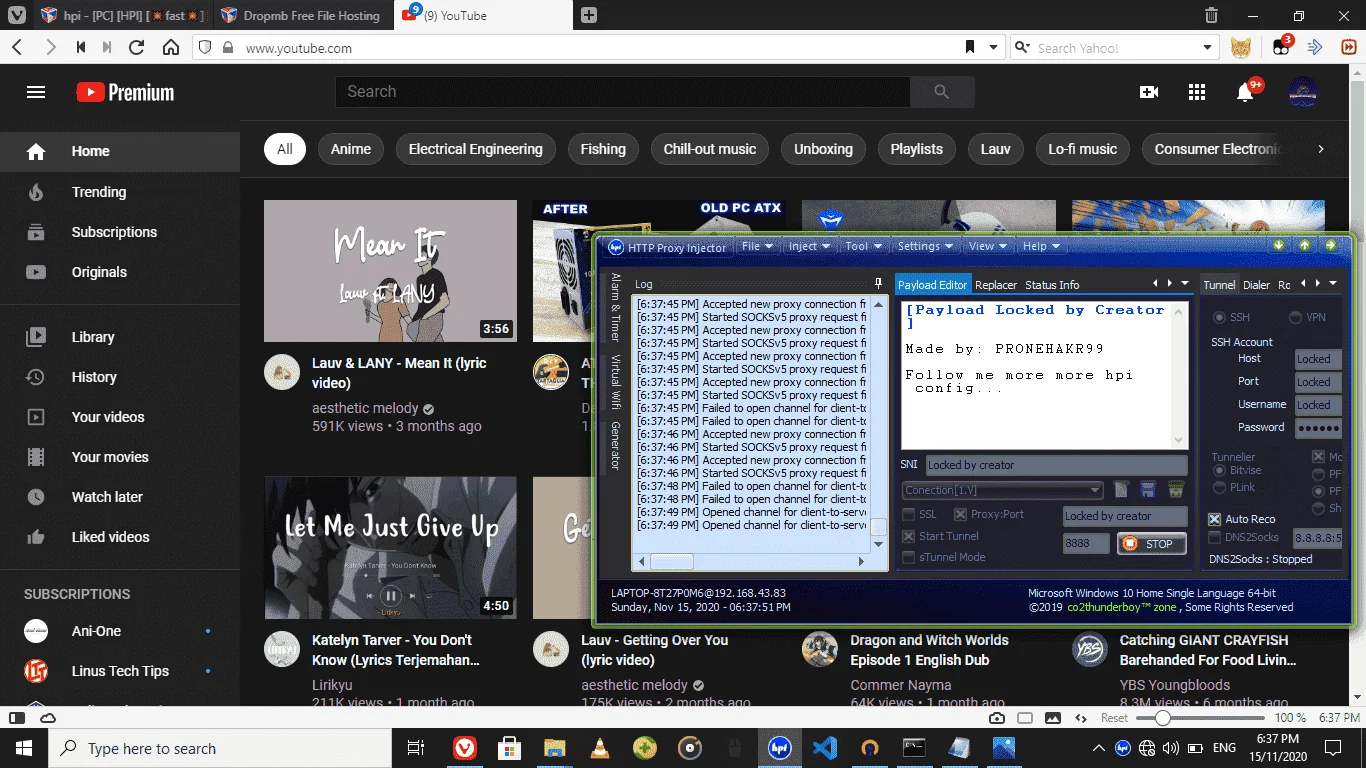
Task: Open Visual Studio Code from taskbar
Action: 825,748
